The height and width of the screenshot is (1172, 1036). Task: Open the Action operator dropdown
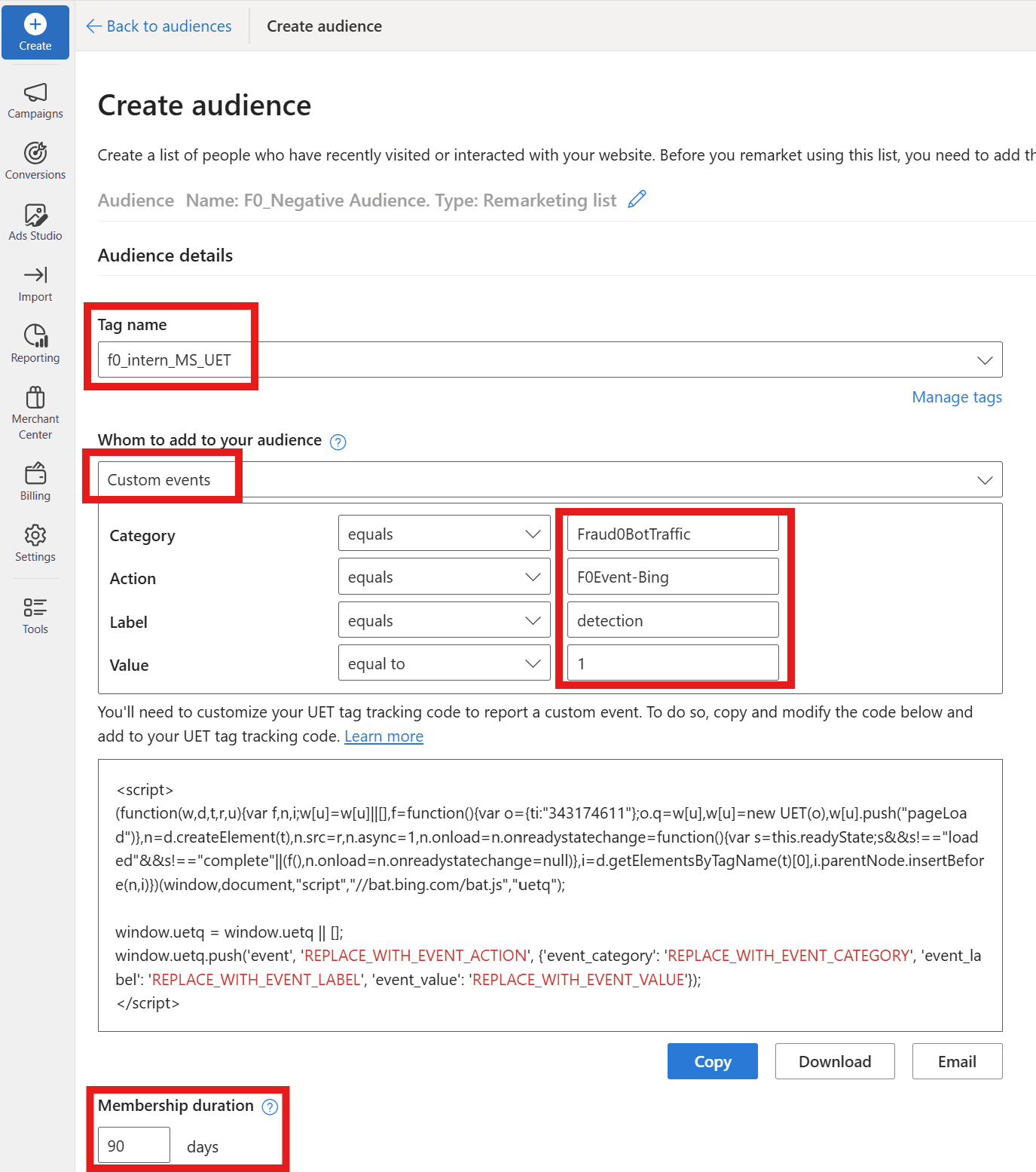click(x=445, y=577)
